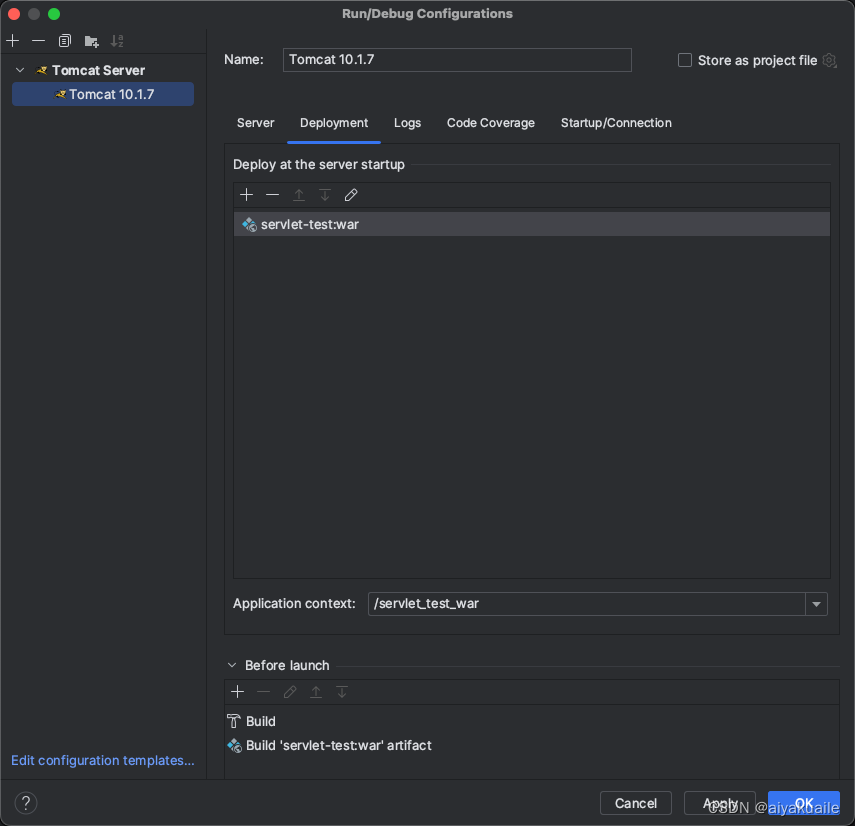Confirm the dialog with OK
855x826 pixels.
(x=804, y=803)
